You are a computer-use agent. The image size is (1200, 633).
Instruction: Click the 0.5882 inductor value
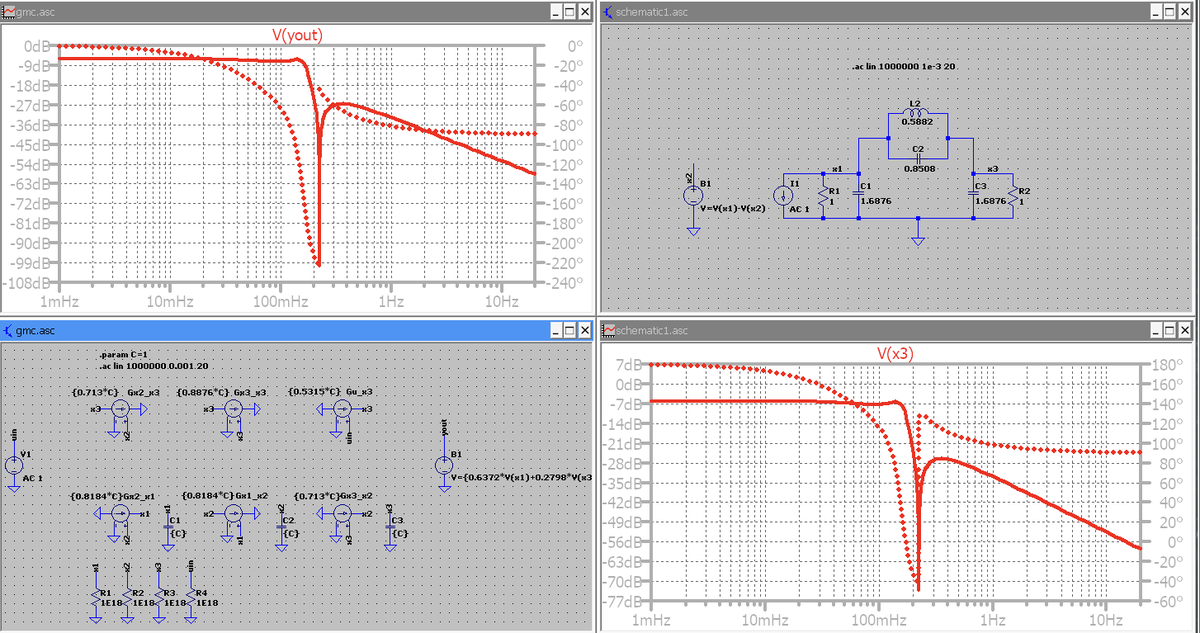tap(917, 122)
